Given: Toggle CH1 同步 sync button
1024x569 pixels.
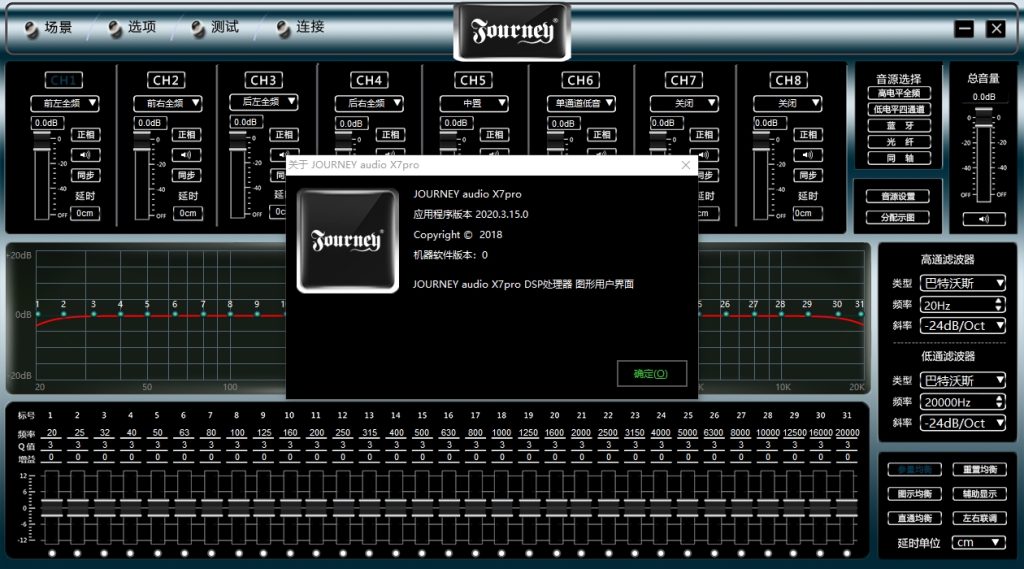Looking at the screenshot, I should [x=86, y=175].
